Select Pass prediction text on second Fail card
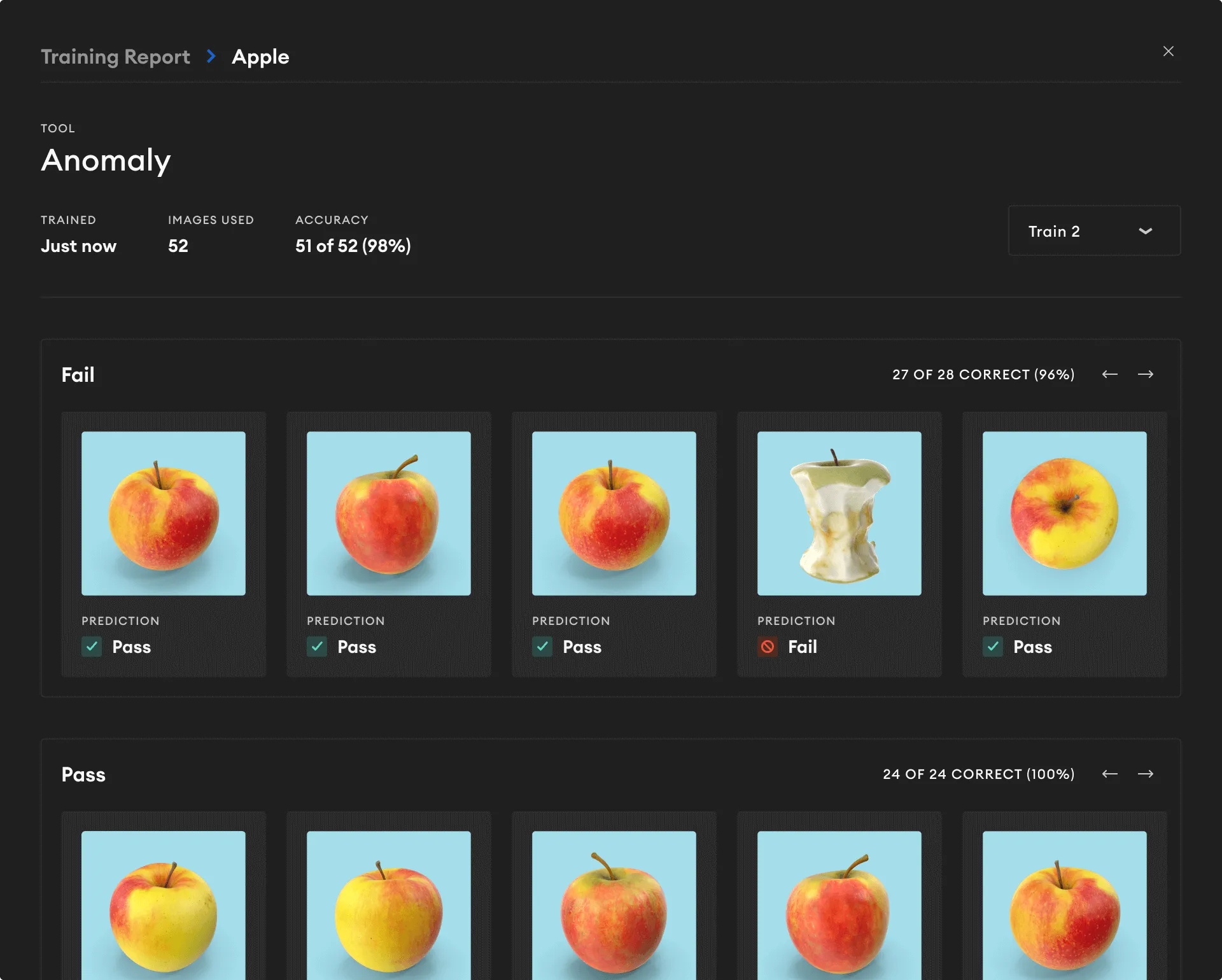 click(357, 647)
